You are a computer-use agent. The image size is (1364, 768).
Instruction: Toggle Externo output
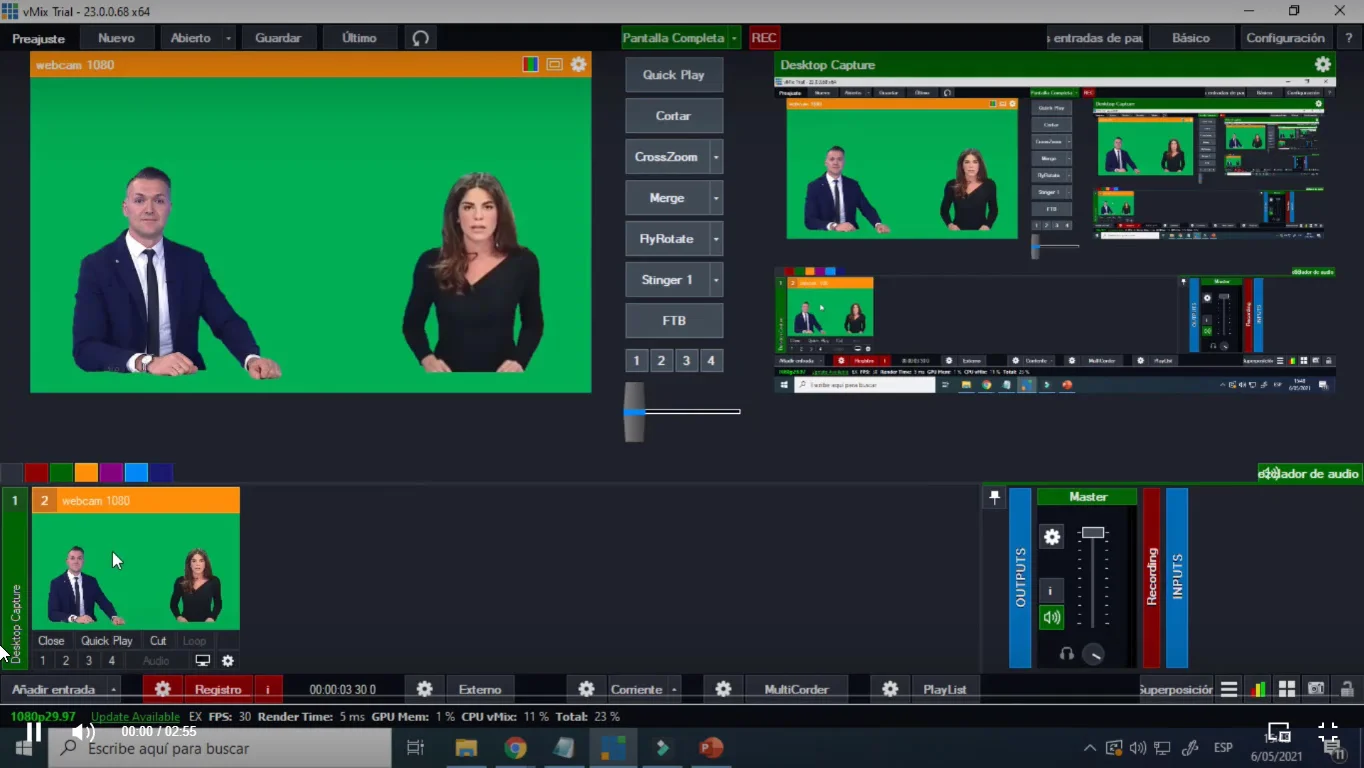click(x=479, y=689)
